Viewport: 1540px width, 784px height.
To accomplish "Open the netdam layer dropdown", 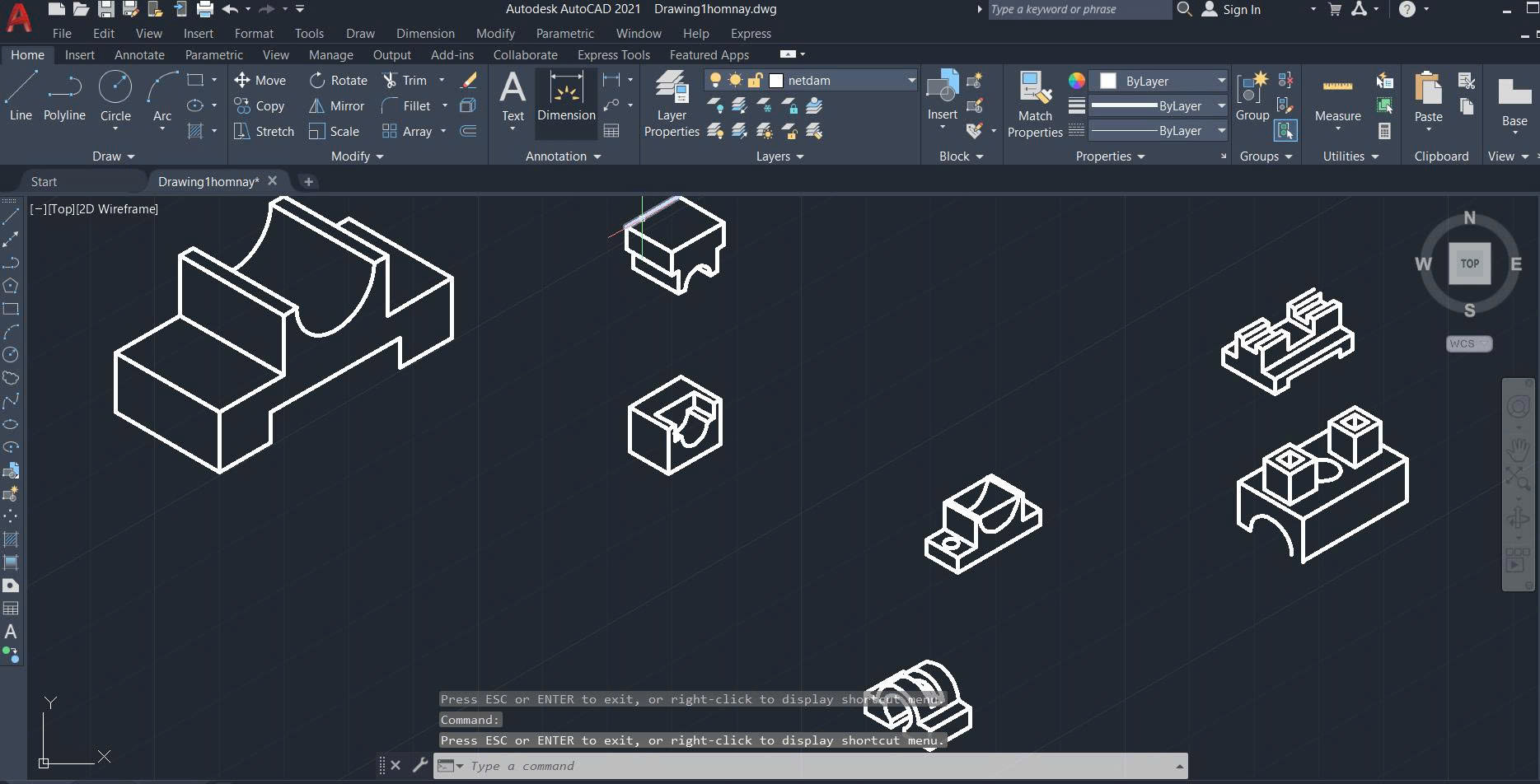I will 911,81.
